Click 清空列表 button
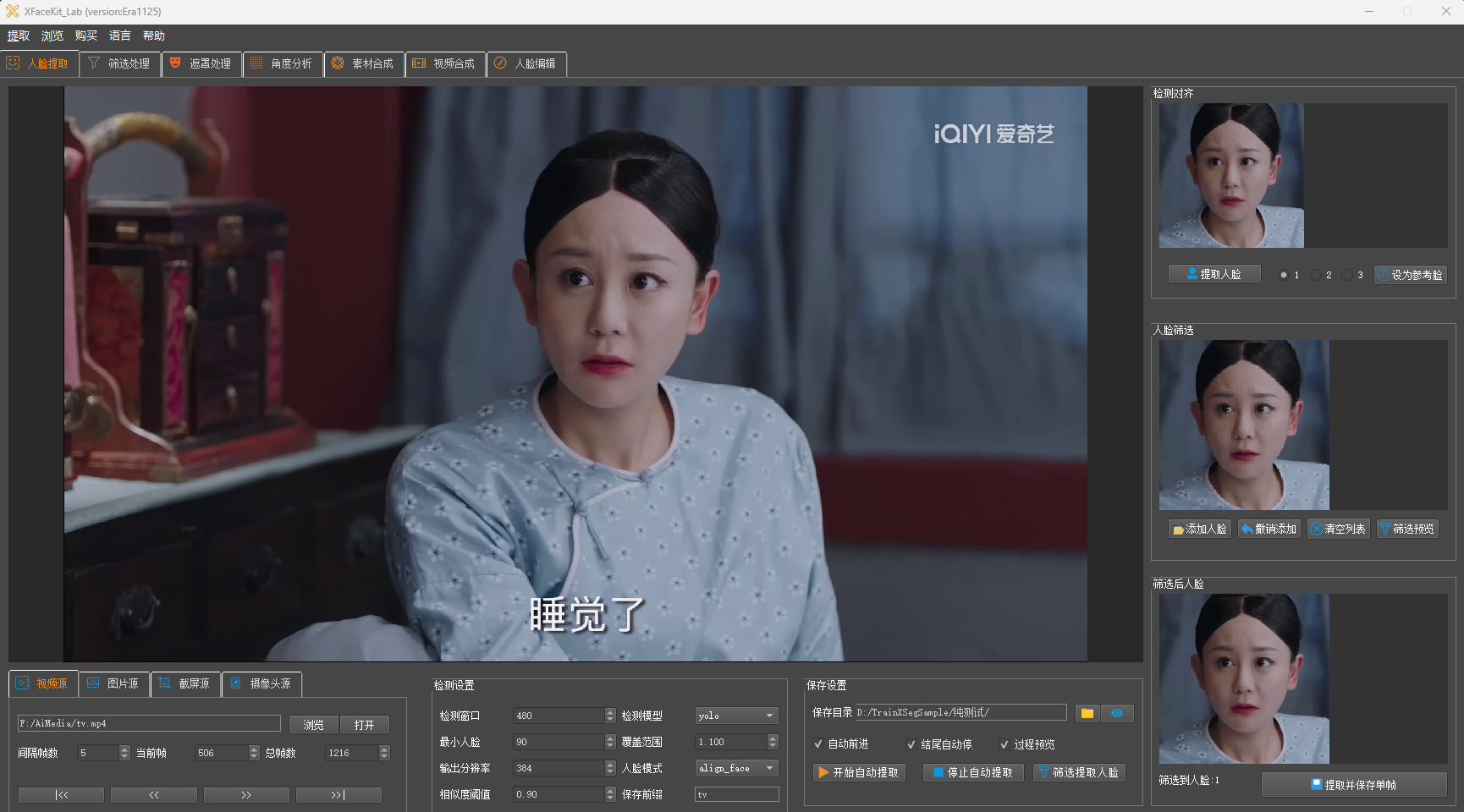 pyautogui.click(x=1339, y=529)
